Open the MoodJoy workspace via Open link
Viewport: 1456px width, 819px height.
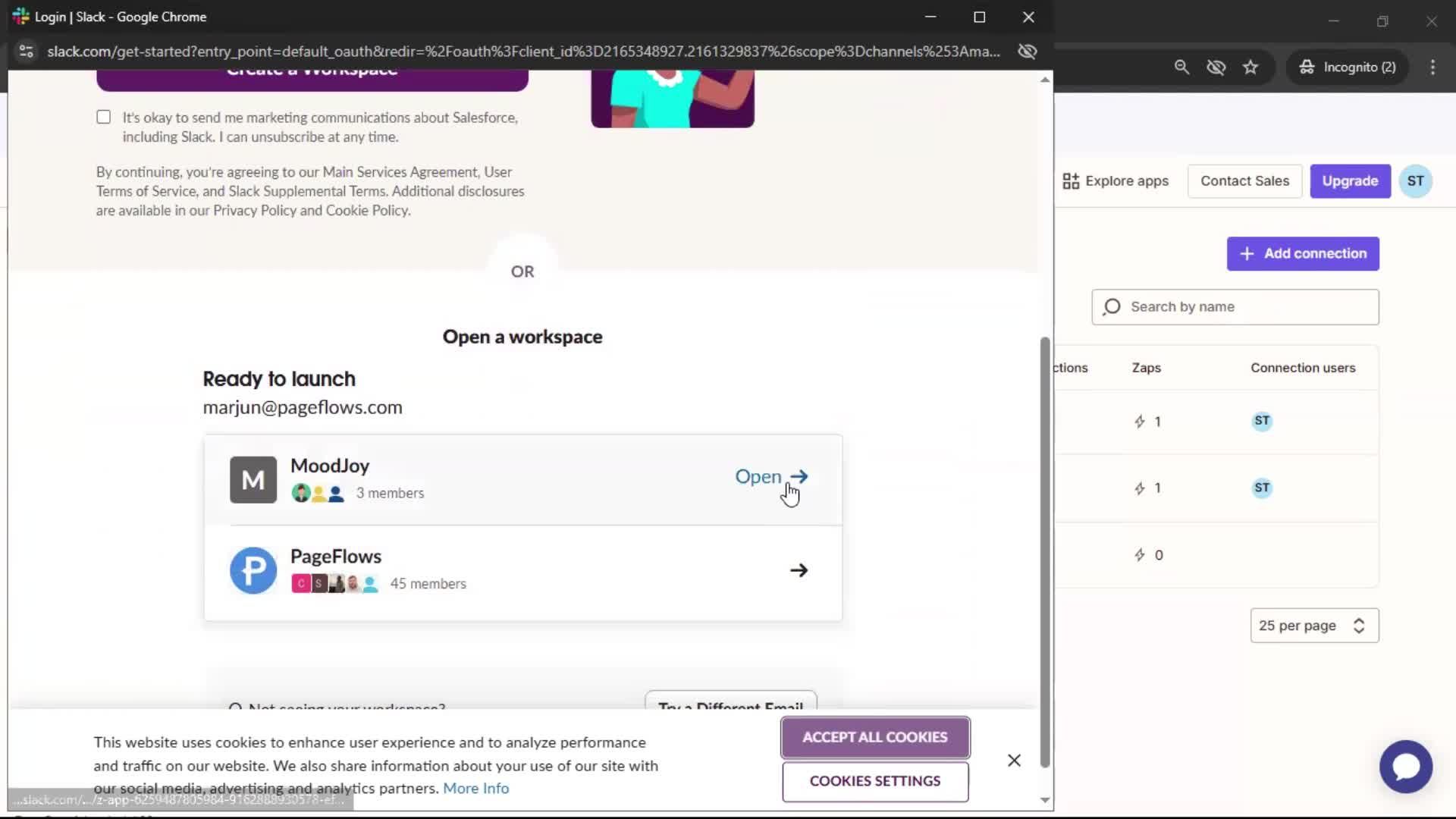click(x=771, y=476)
